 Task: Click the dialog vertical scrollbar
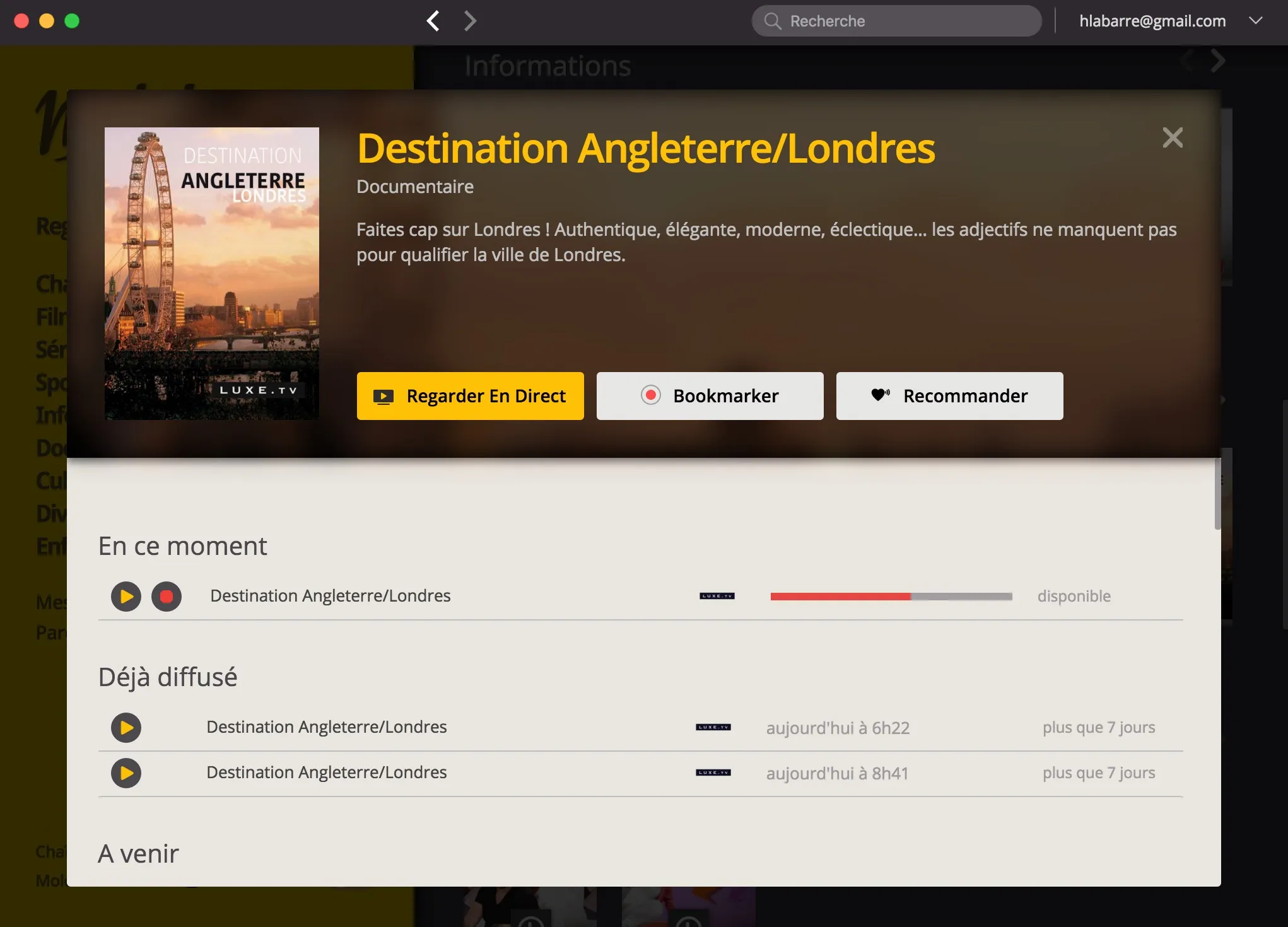point(1217,494)
